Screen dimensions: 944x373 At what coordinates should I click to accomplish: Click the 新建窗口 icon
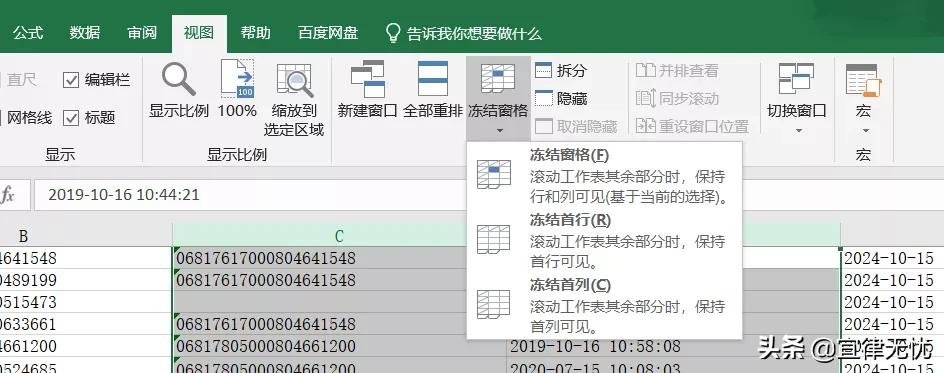pos(367,79)
